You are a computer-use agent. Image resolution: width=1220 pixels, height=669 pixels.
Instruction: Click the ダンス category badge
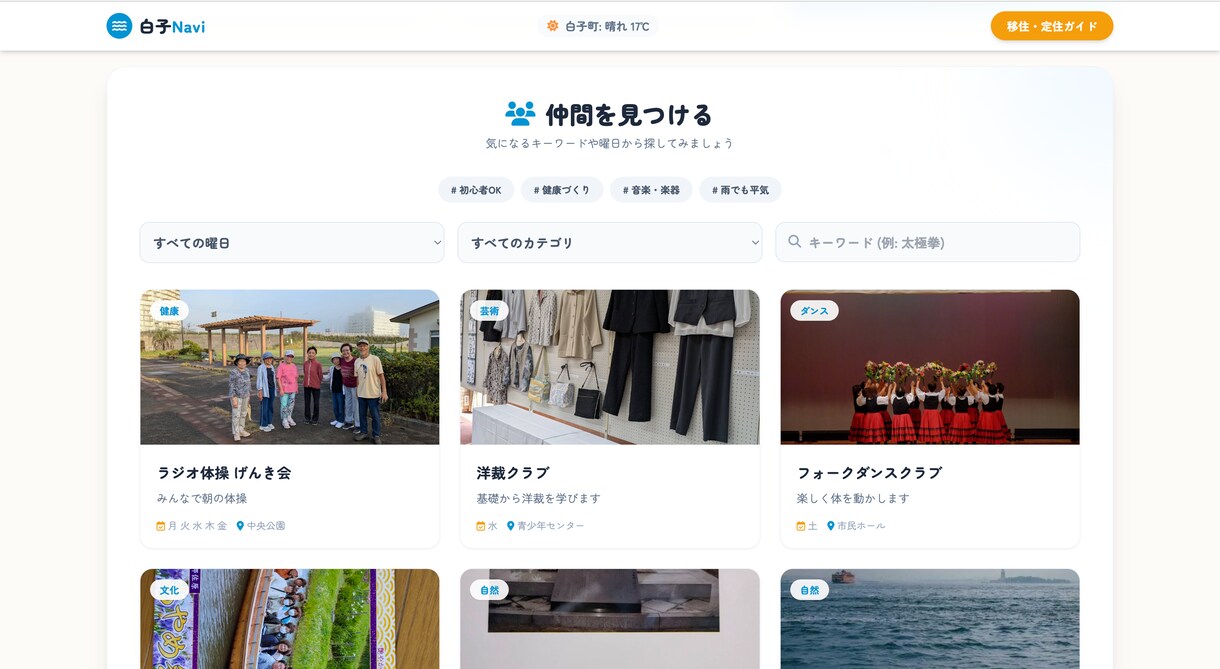[814, 311]
